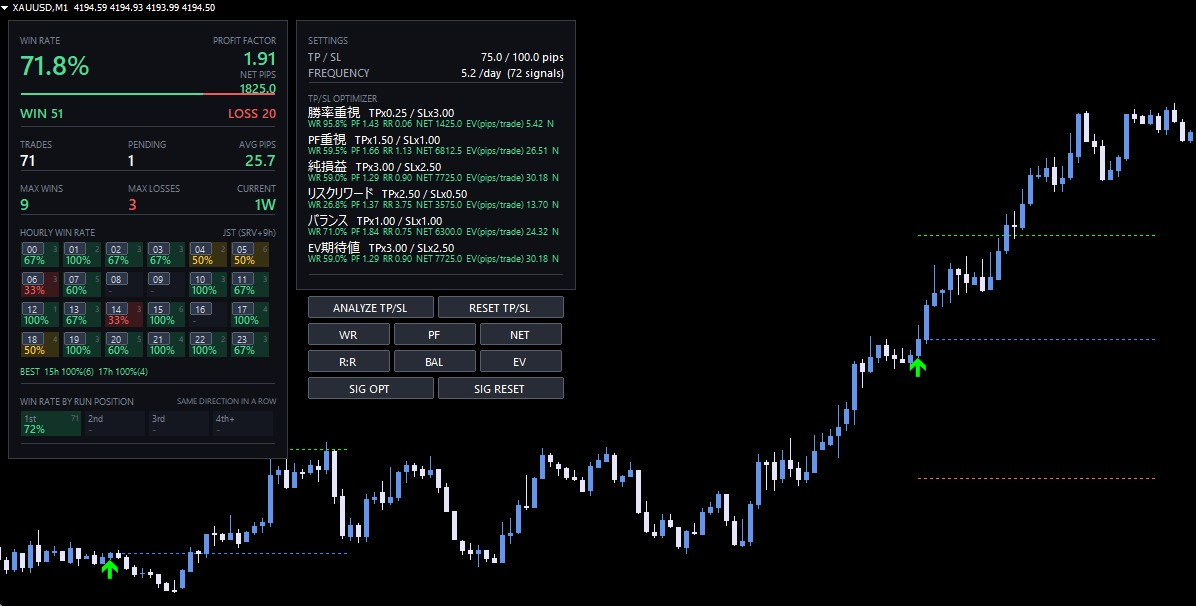Click the 1st run position 72% cell

pos(50,424)
